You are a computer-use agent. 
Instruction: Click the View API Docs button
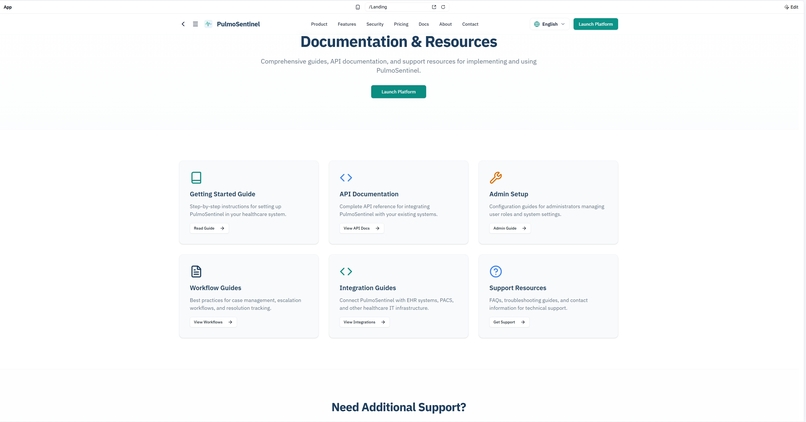tap(361, 228)
